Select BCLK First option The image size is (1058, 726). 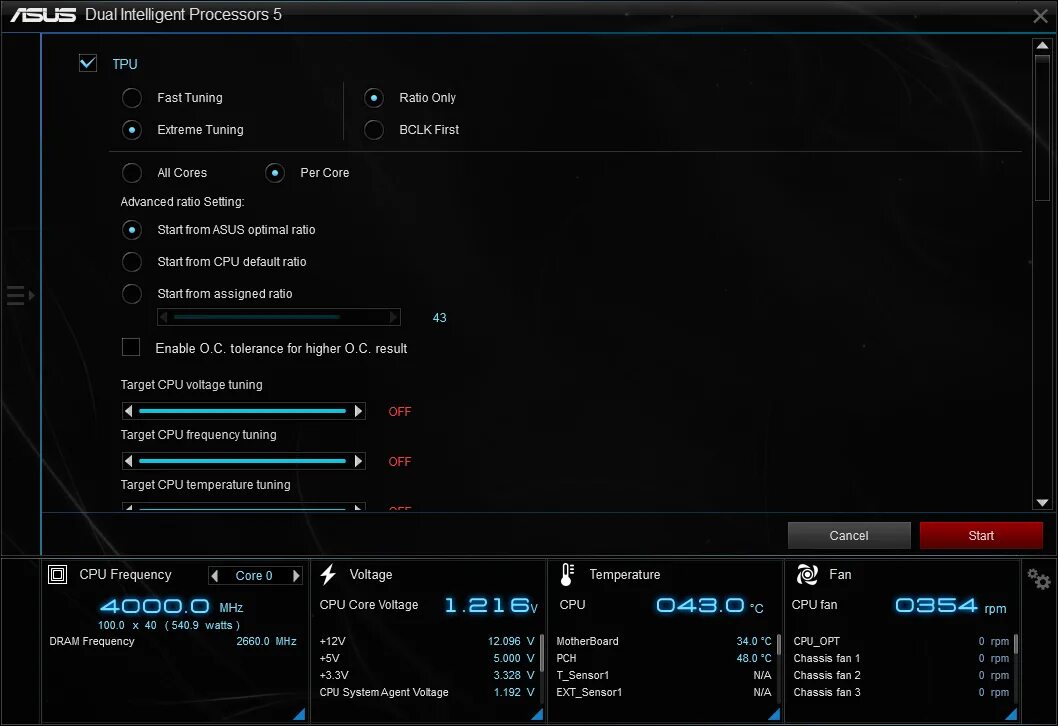374,130
